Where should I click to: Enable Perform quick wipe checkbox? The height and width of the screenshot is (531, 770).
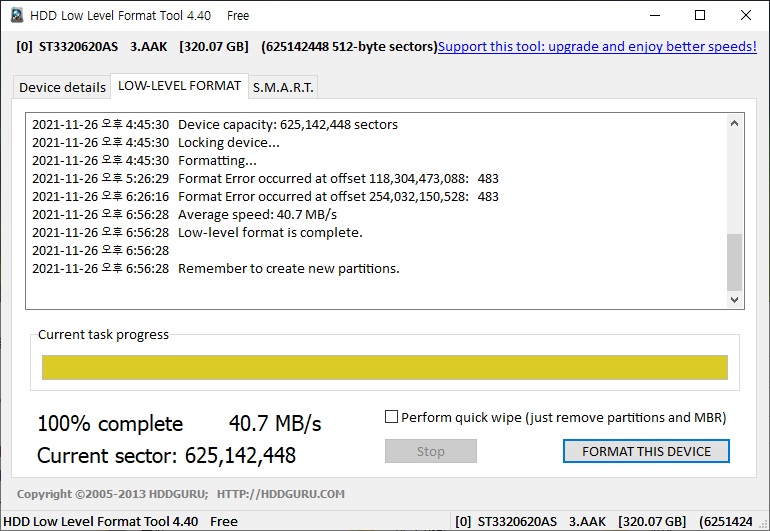click(x=391, y=417)
